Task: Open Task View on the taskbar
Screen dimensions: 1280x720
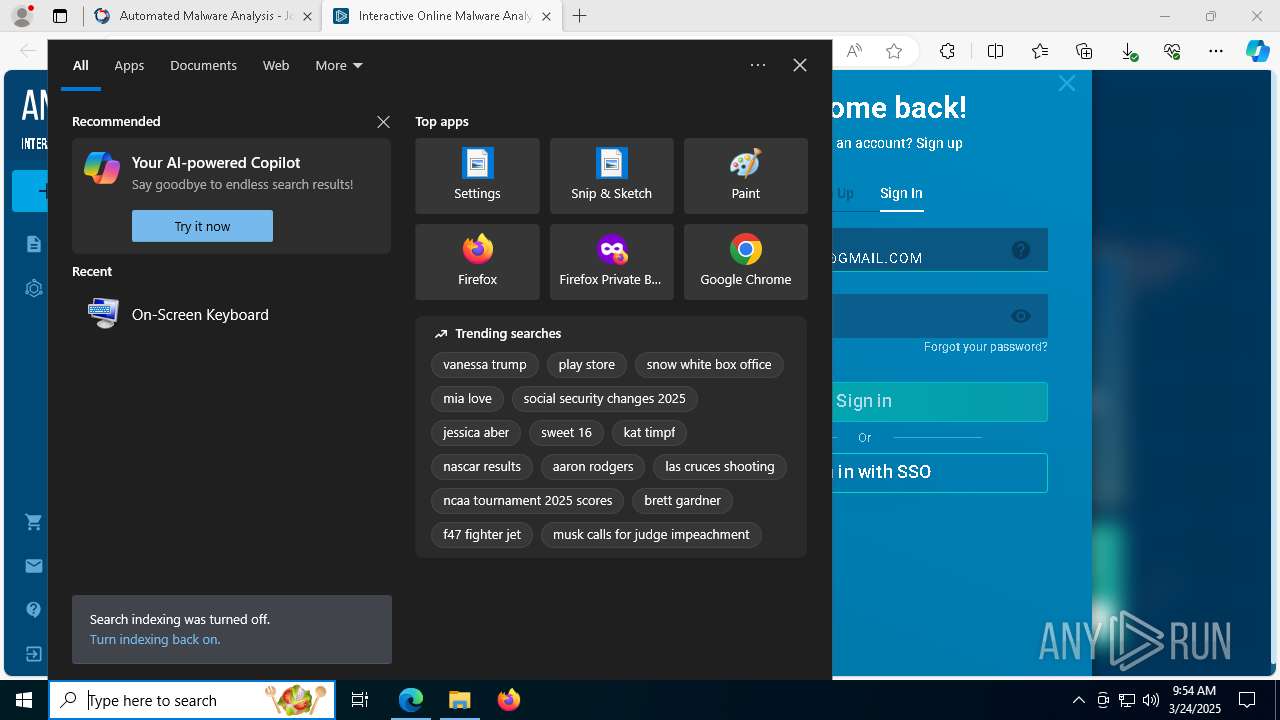Action: [x=360, y=700]
